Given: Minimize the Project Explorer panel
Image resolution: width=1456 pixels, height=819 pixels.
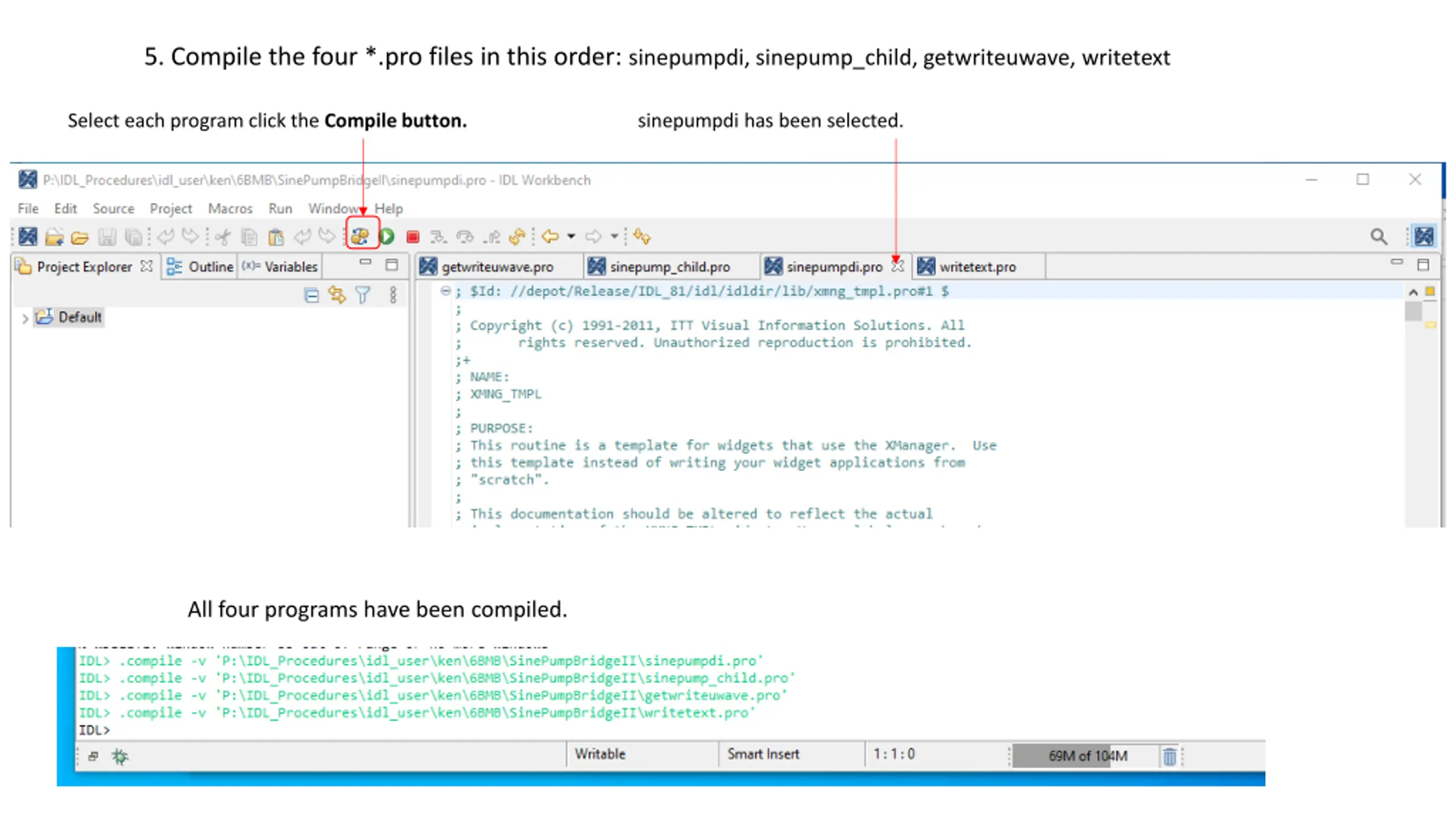Looking at the screenshot, I should [x=365, y=262].
